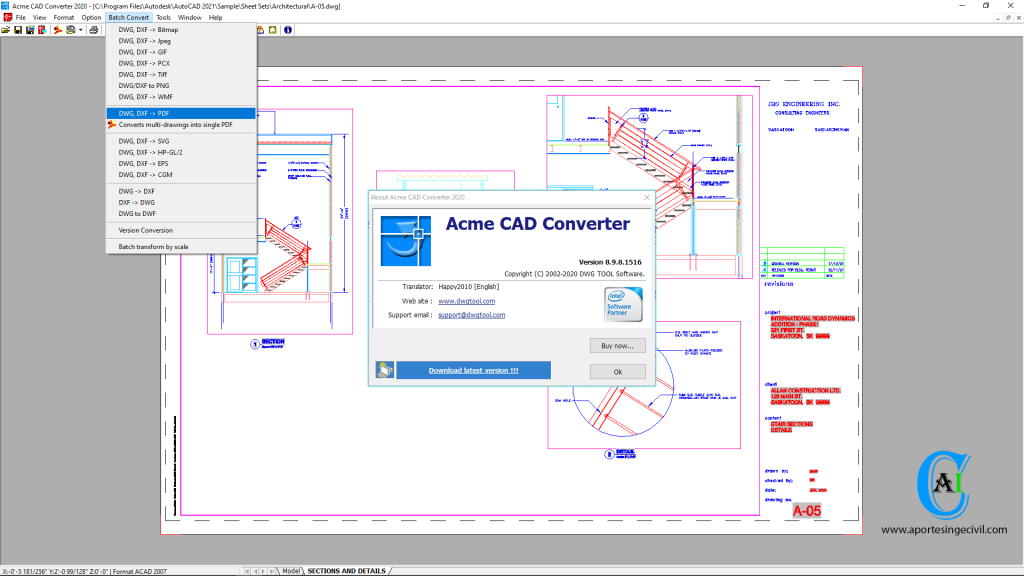The height and width of the screenshot is (576, 1024).
Task: Save the current drawing via the Save icon
Action: pos(19,30)
